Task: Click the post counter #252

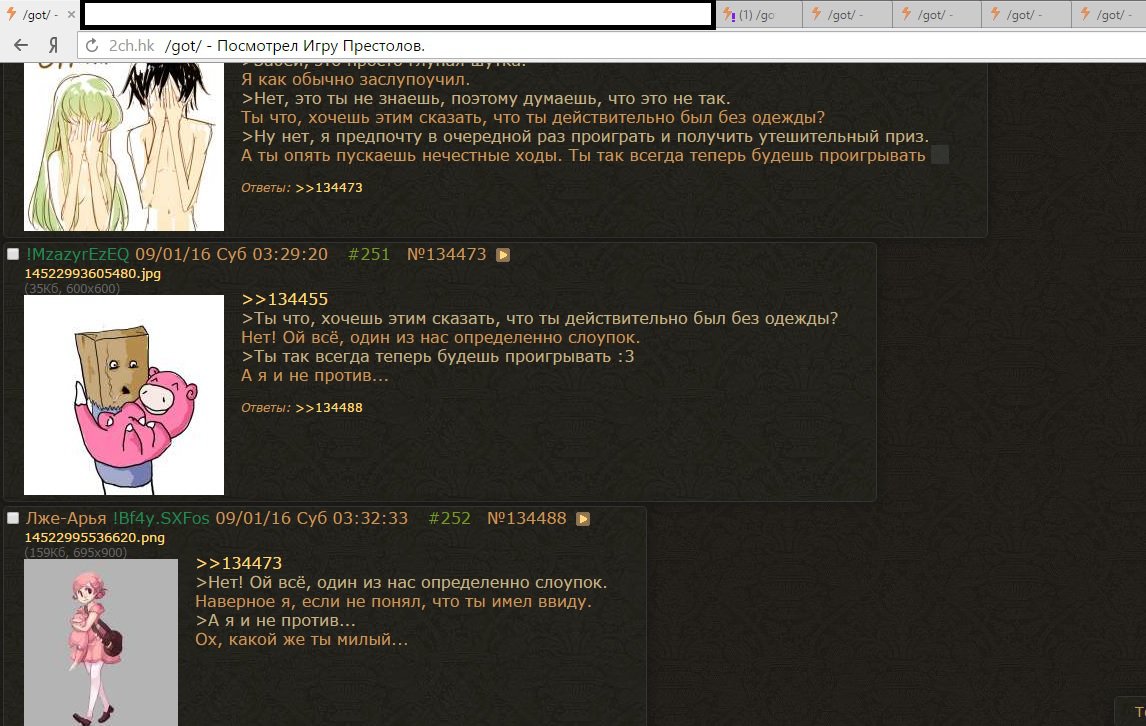Action: point(449,518)
